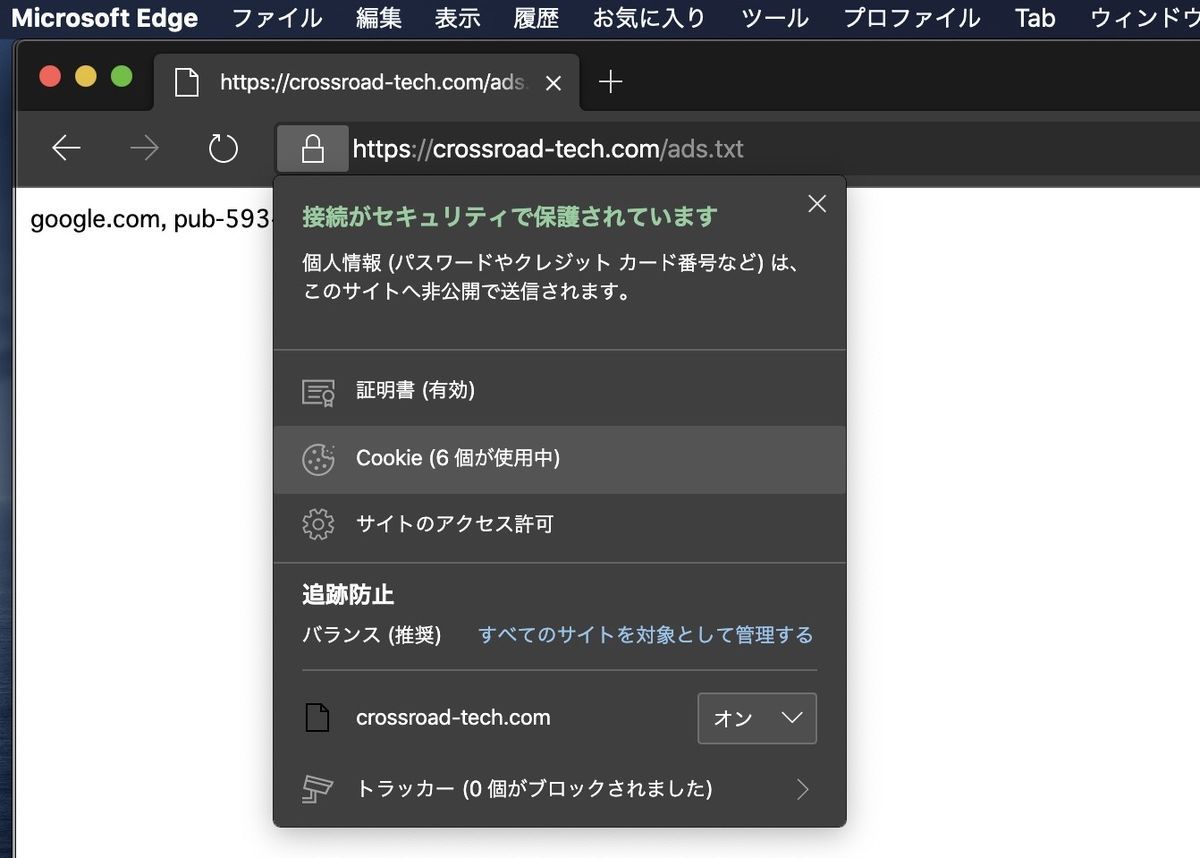Click the 追跡防止 heading
This screenshot has width=1200, height=858.
pos(348,595)
